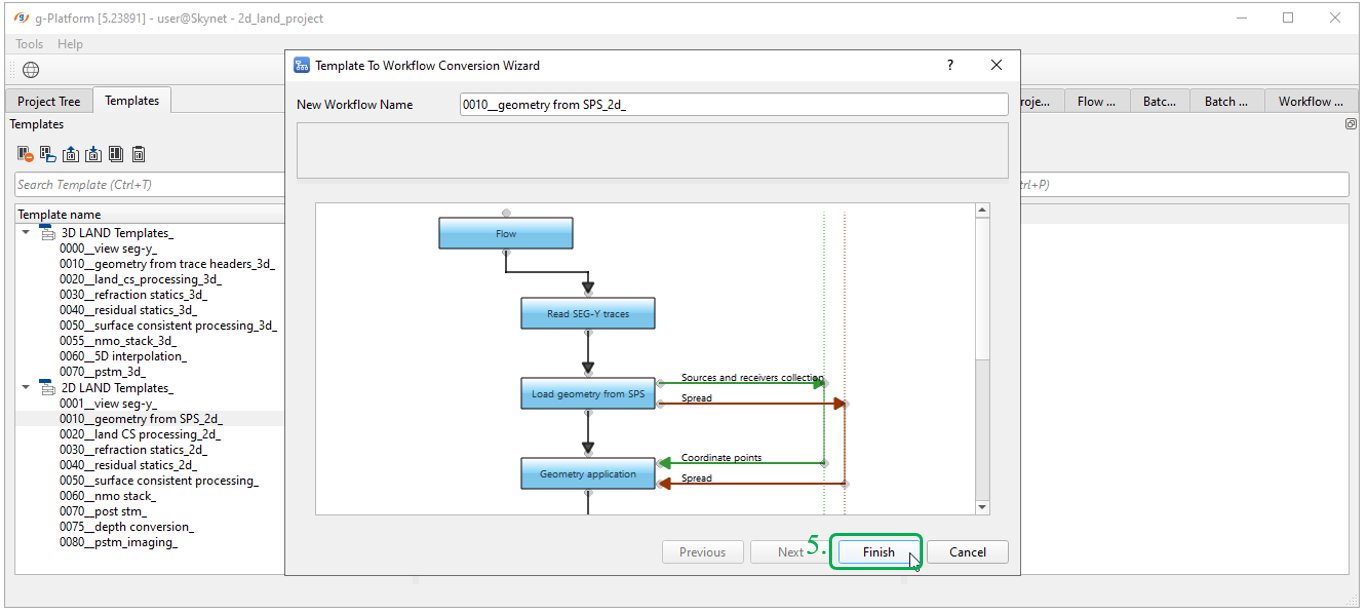The image size is (1365, 614).
Task: Collapse the 3D LAND Templates group
Action: coord(26,232)
